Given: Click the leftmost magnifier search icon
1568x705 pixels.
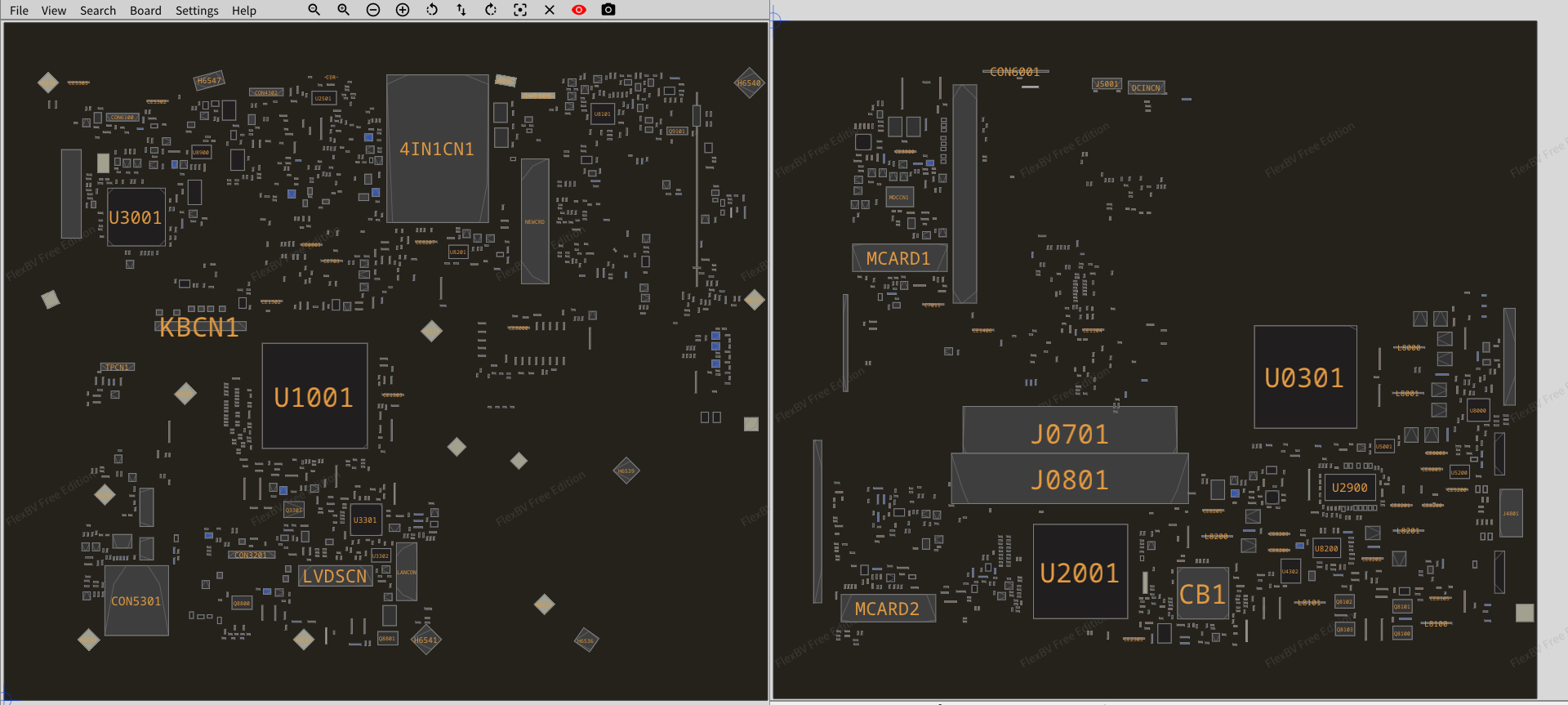Looking at the screenshot, I should pos(314,10).
